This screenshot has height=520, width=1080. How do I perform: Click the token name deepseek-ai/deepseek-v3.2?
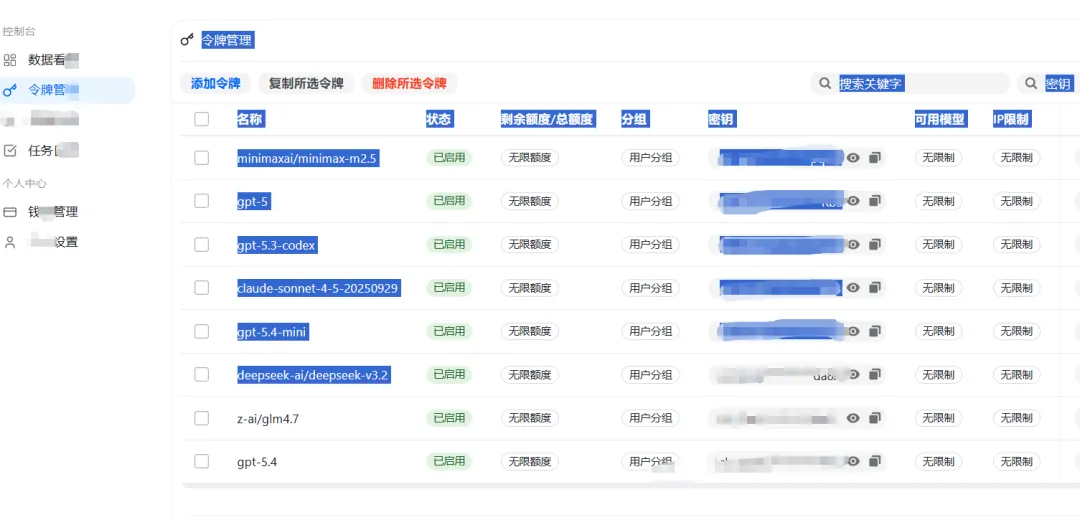[313, 375]
